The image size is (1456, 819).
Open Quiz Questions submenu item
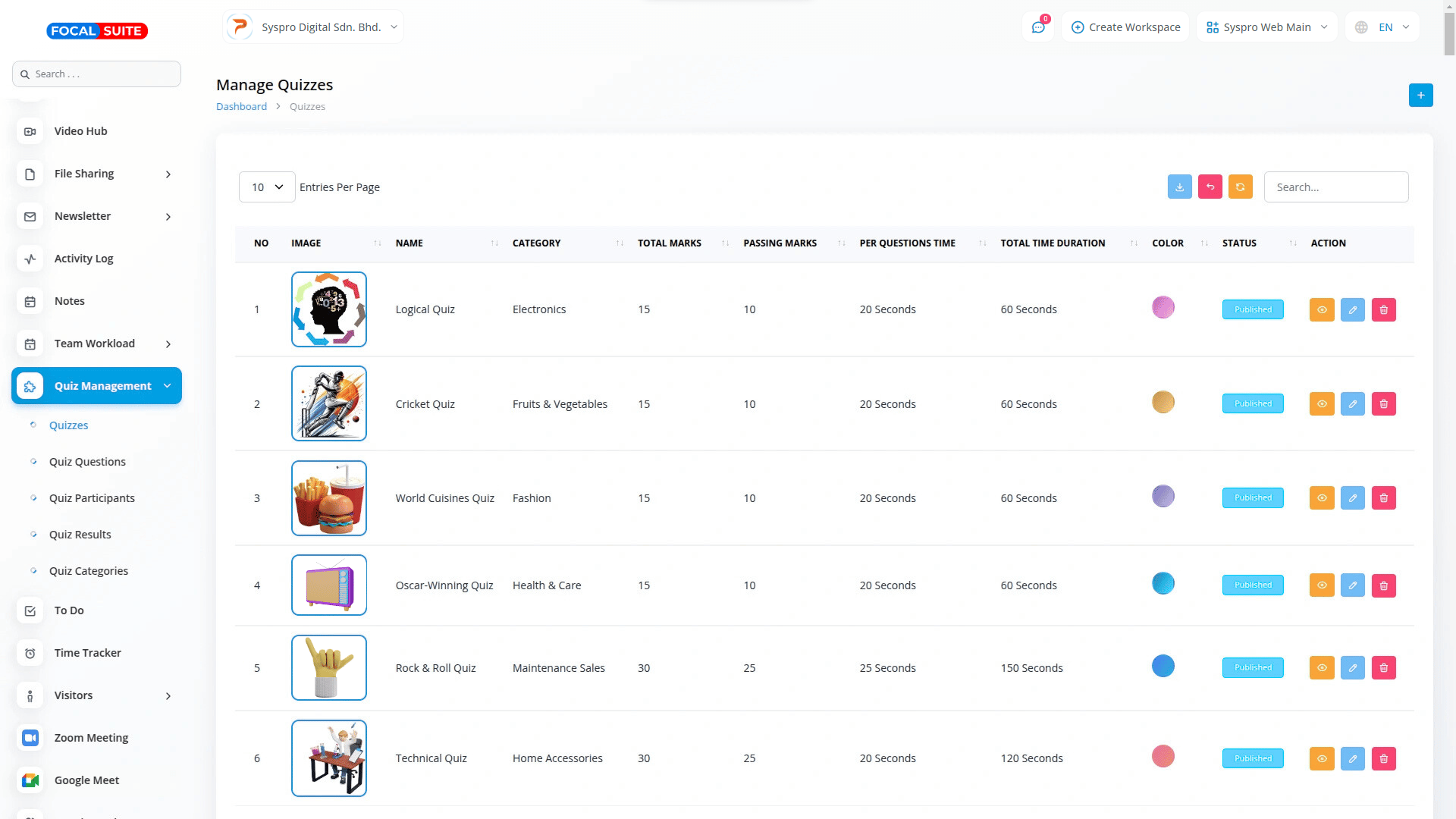(x=87, y=461)
